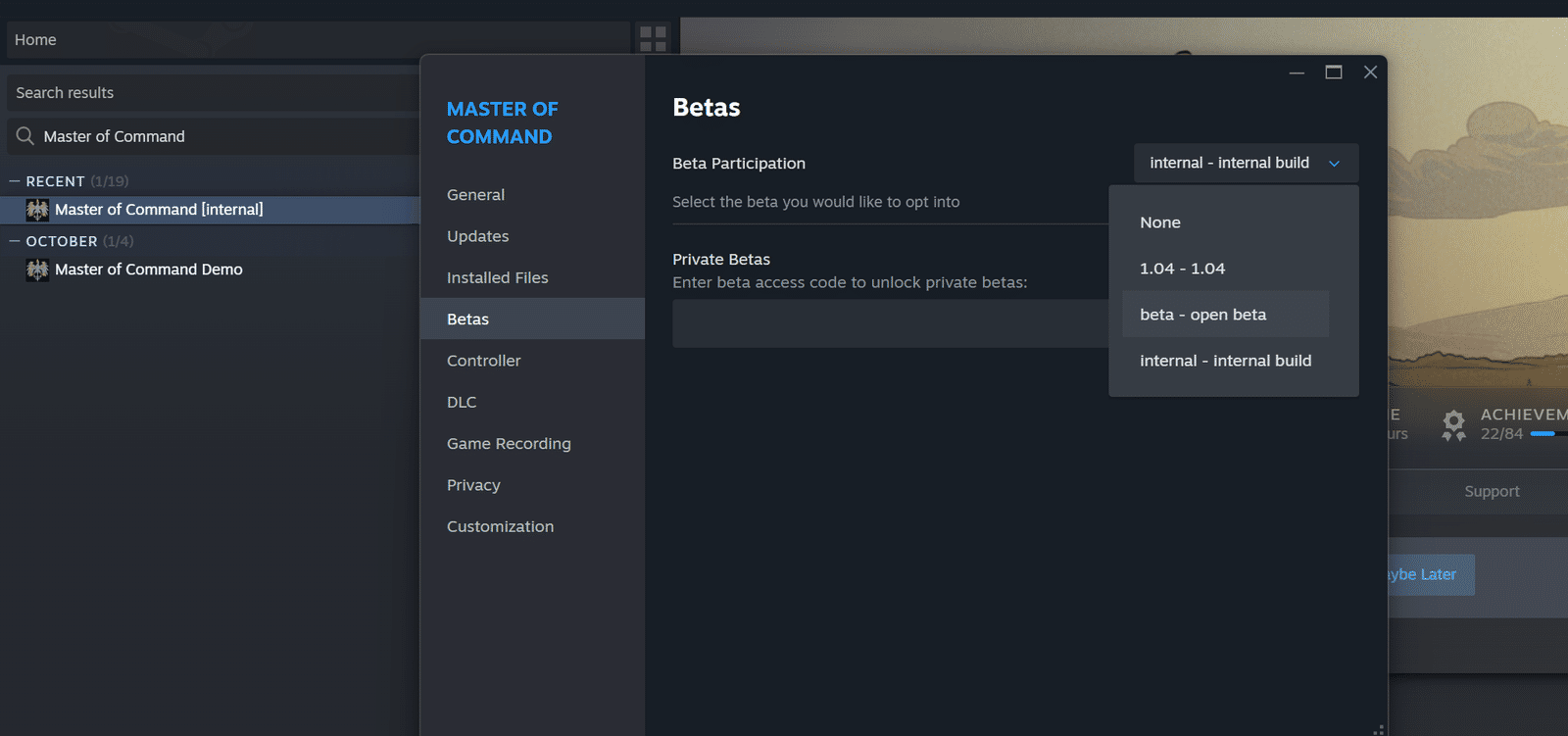This screenshot has height=736, width=1568.
Task: Click the MASTER OF COMMAND title
Action: (x=503, y=123)
